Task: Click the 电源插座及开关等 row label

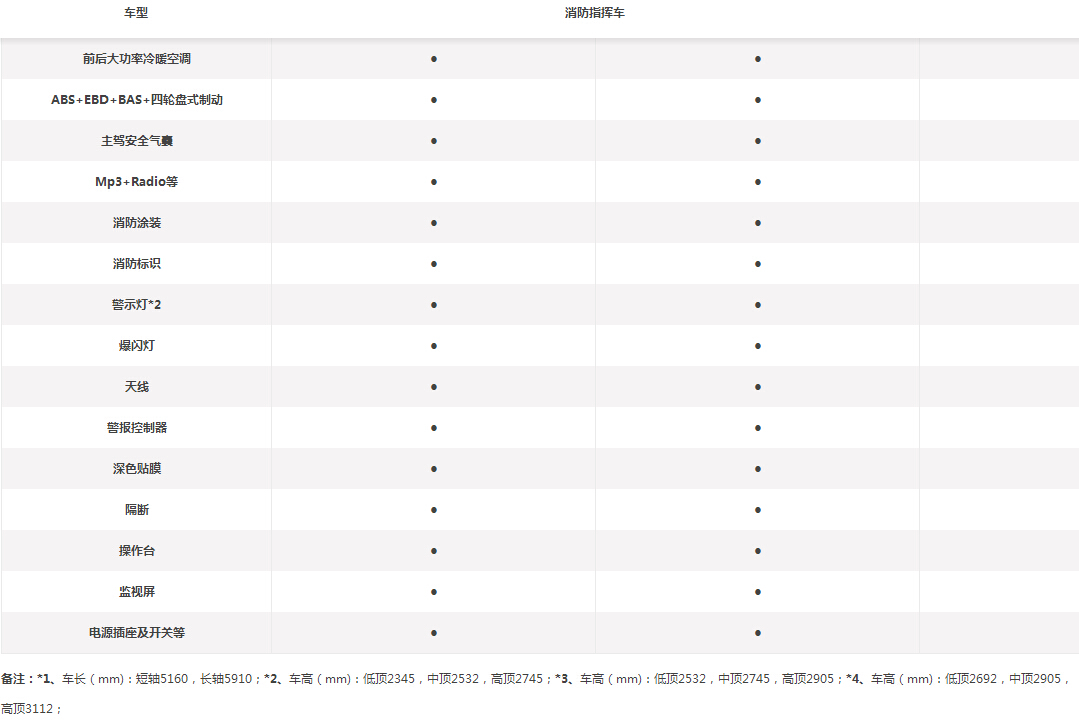Action: (136, 633)
